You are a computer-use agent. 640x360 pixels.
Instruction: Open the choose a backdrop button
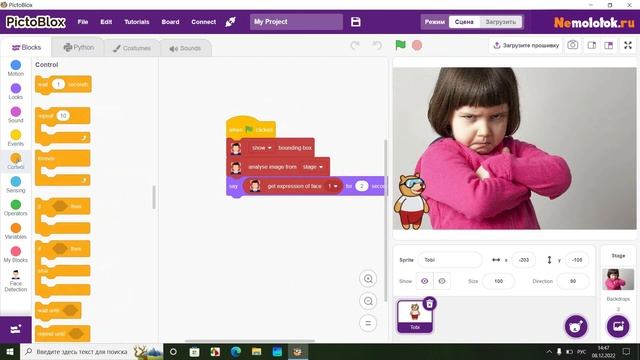[618, 326]
